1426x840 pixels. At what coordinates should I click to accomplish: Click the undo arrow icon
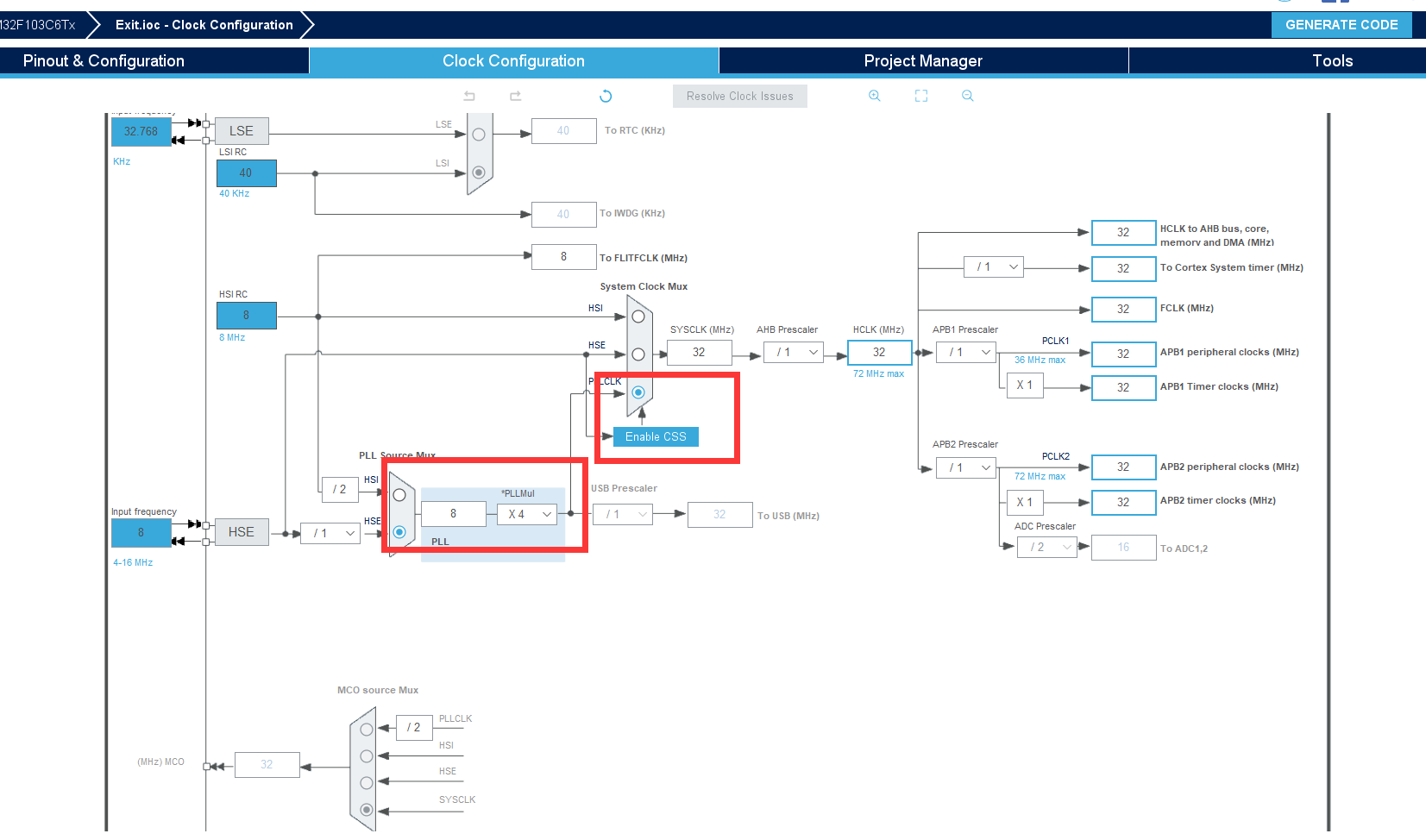[x=469, y=96]
